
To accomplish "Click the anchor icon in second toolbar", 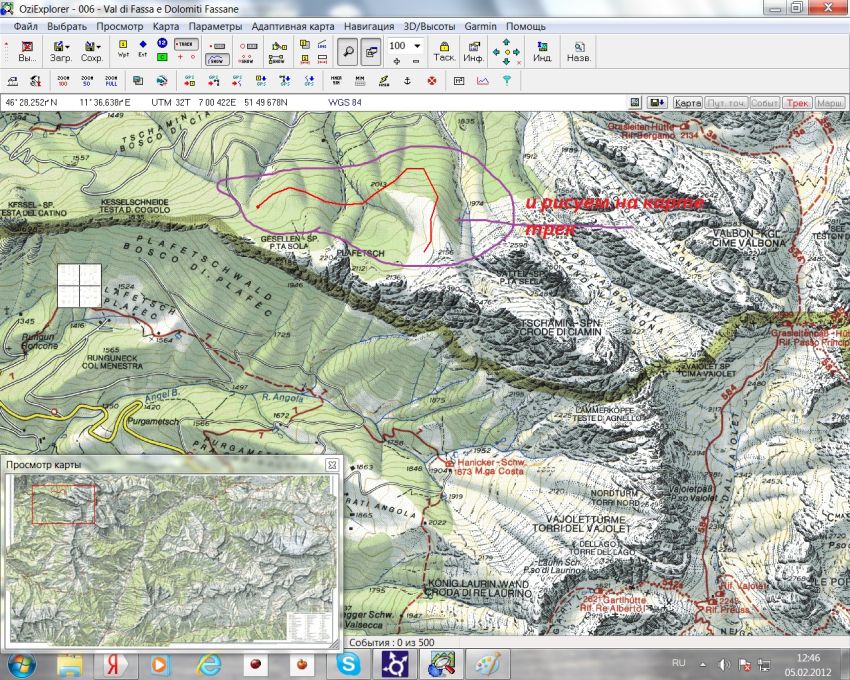I will click(408, 80).
